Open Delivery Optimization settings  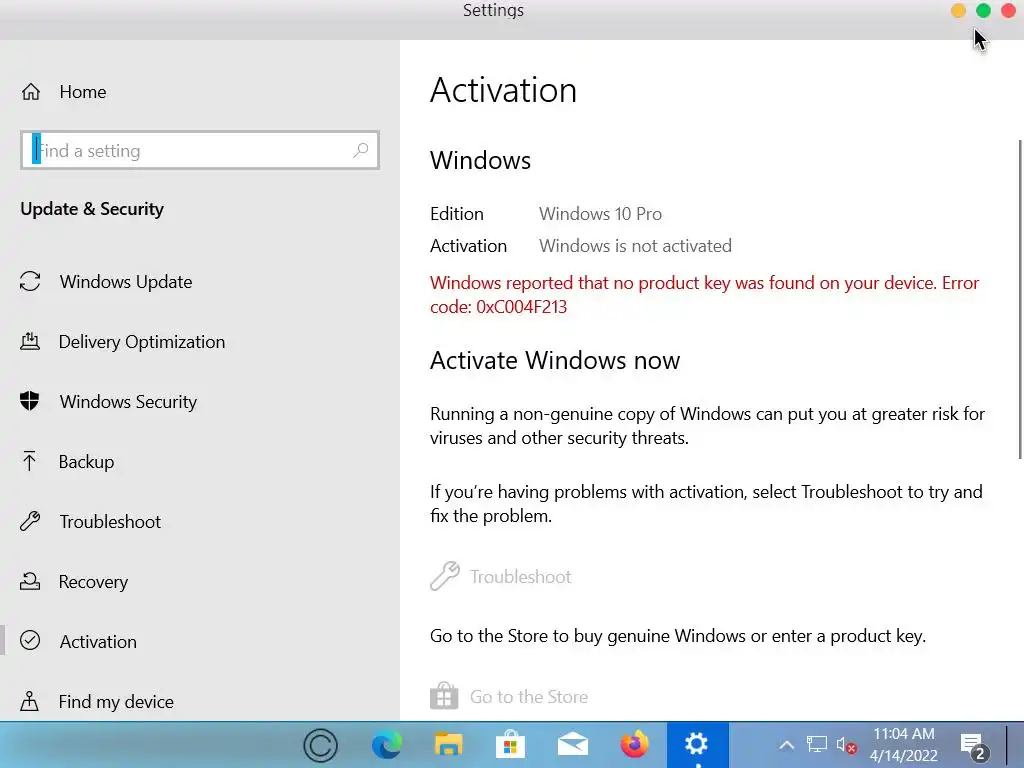click(200, 342)
